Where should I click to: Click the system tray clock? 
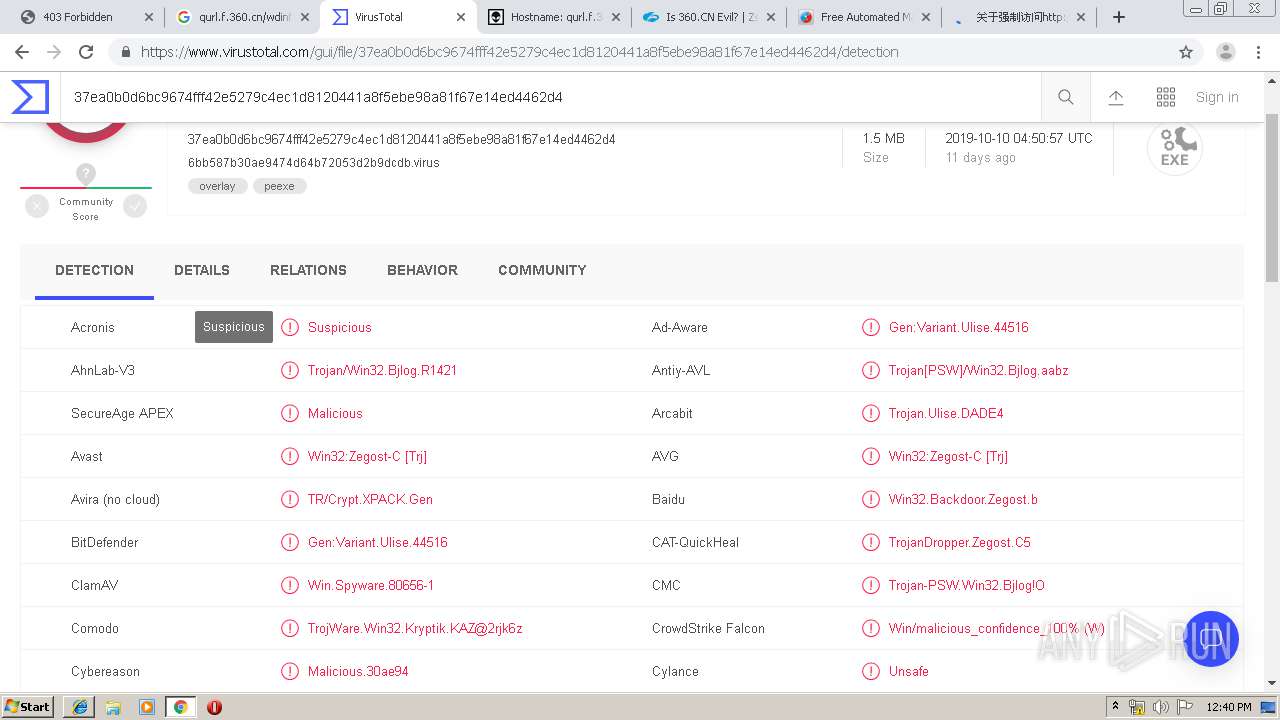(1229, 707)
